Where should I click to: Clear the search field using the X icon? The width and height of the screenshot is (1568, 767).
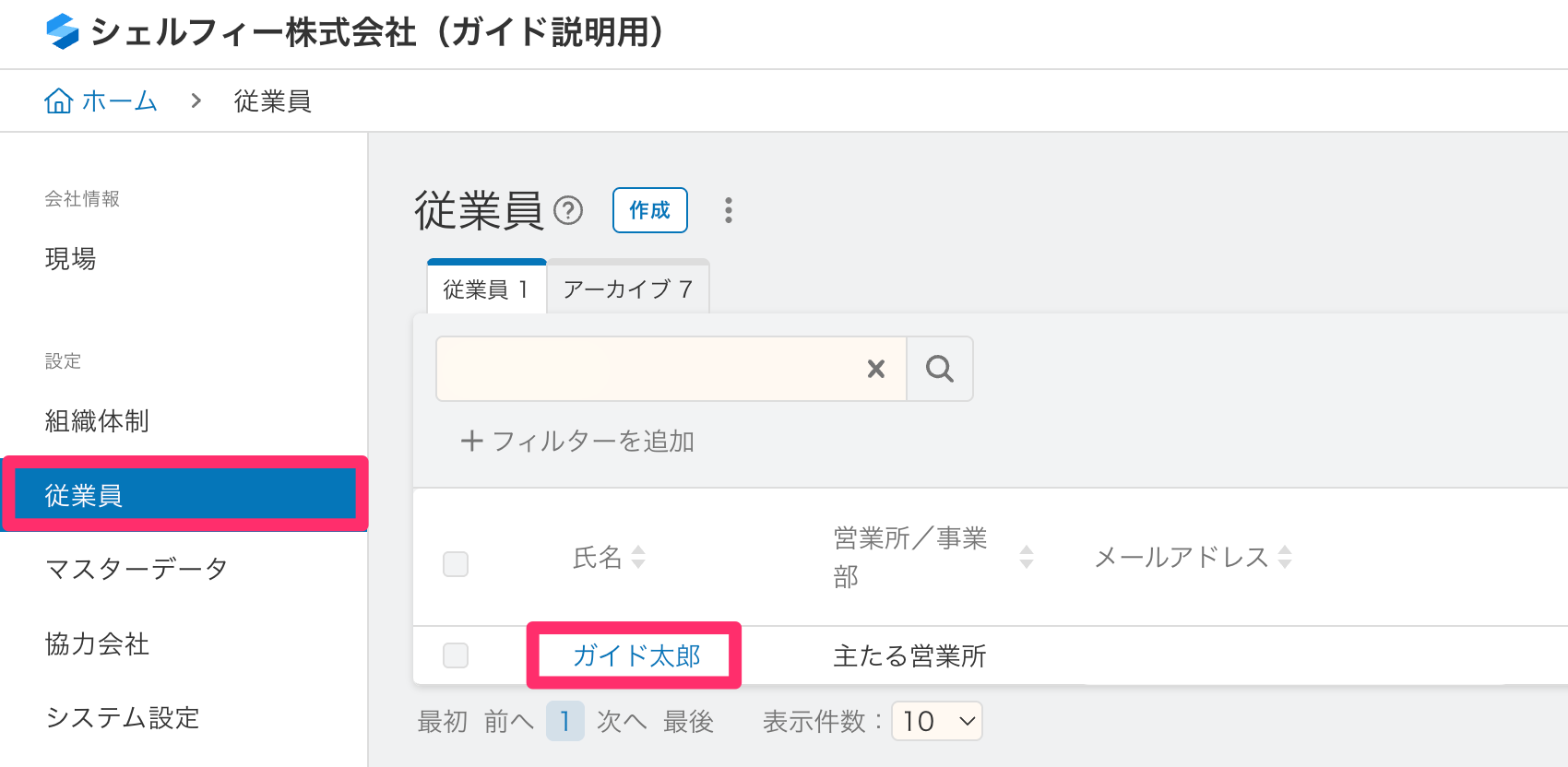pyautogui.click(x=874, y=369)
